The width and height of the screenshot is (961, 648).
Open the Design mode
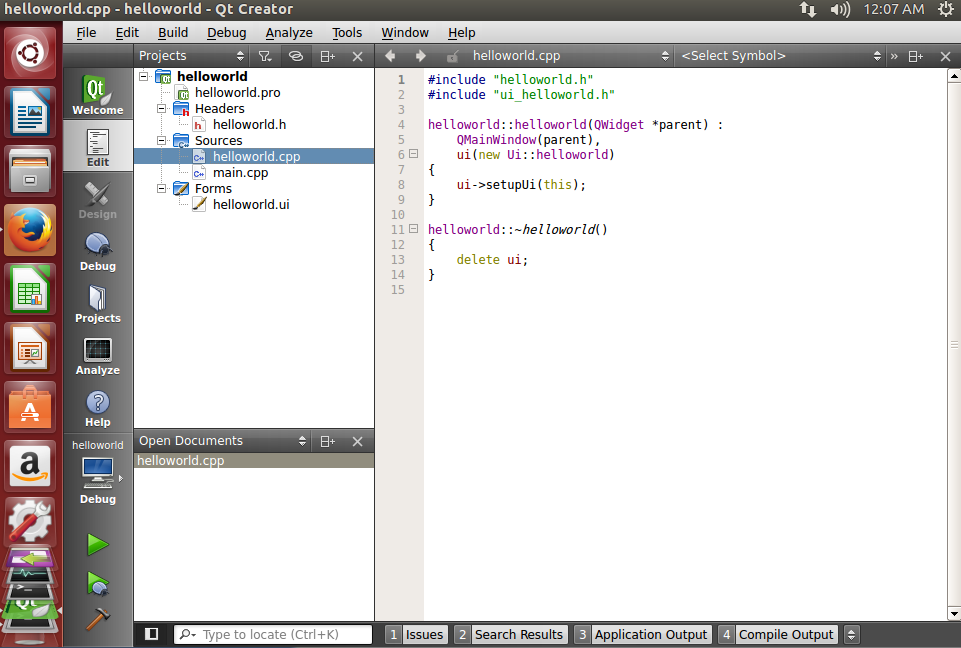[x=97, y=199]
